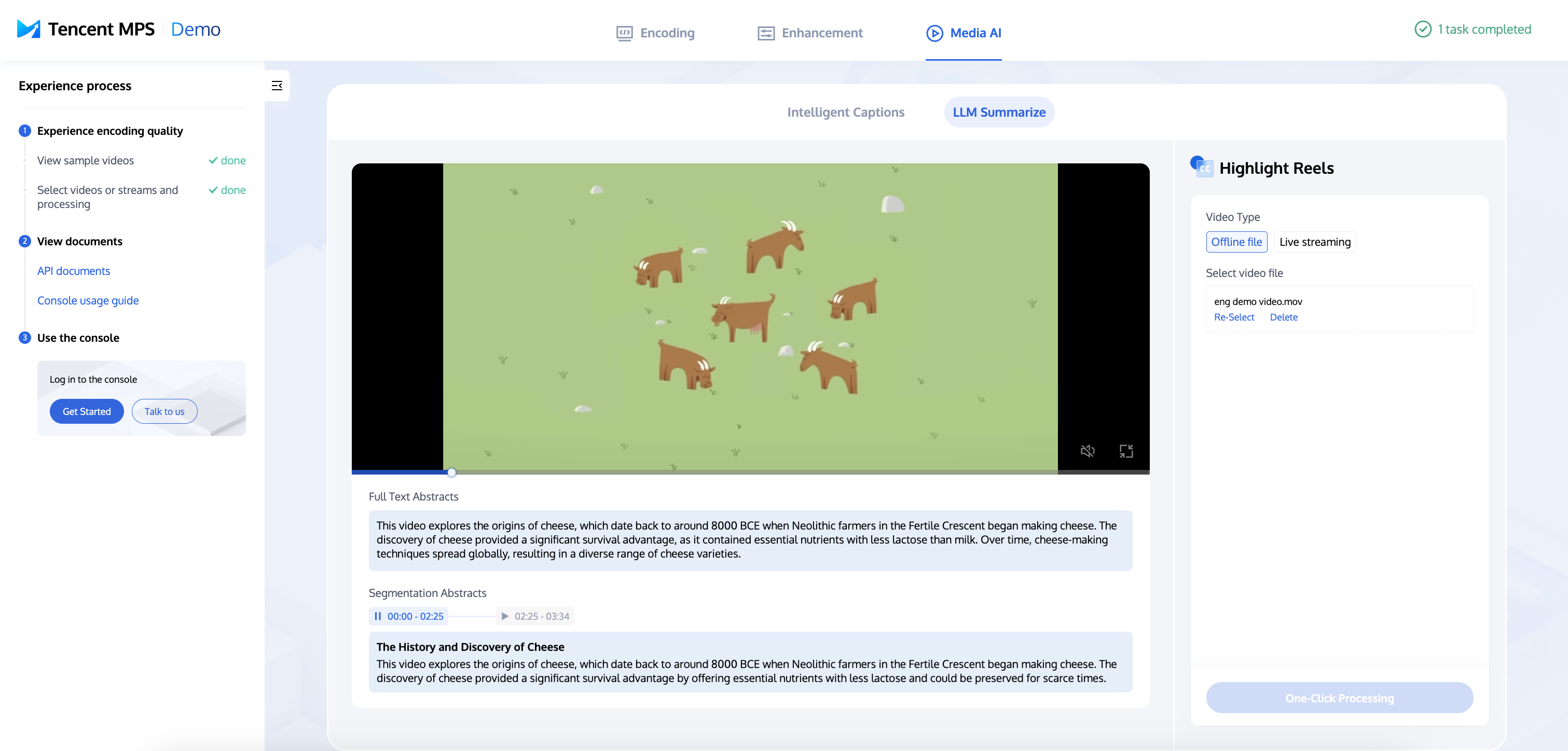Image resolution: width=1568 pixels, height=751 pixels.
Task: Select Offline file video type
Action: pyautogui.click(x=1236, y=242)
